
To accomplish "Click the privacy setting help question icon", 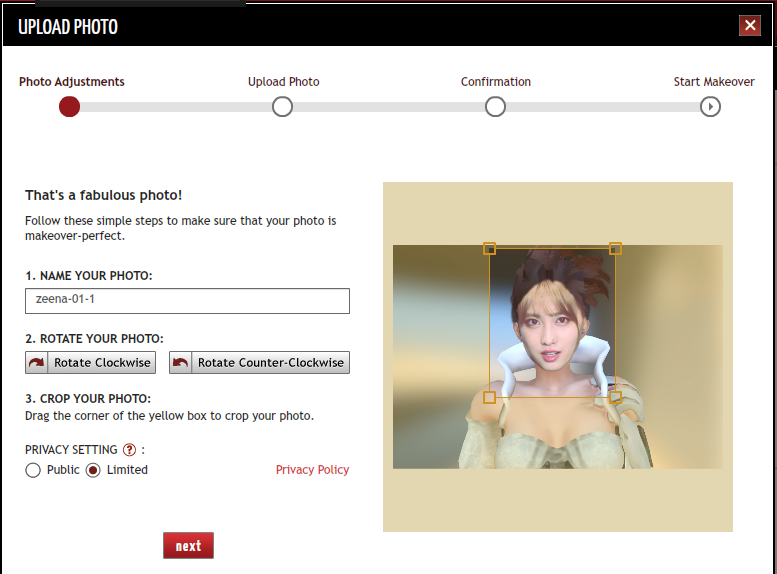I will pos(129,450).
